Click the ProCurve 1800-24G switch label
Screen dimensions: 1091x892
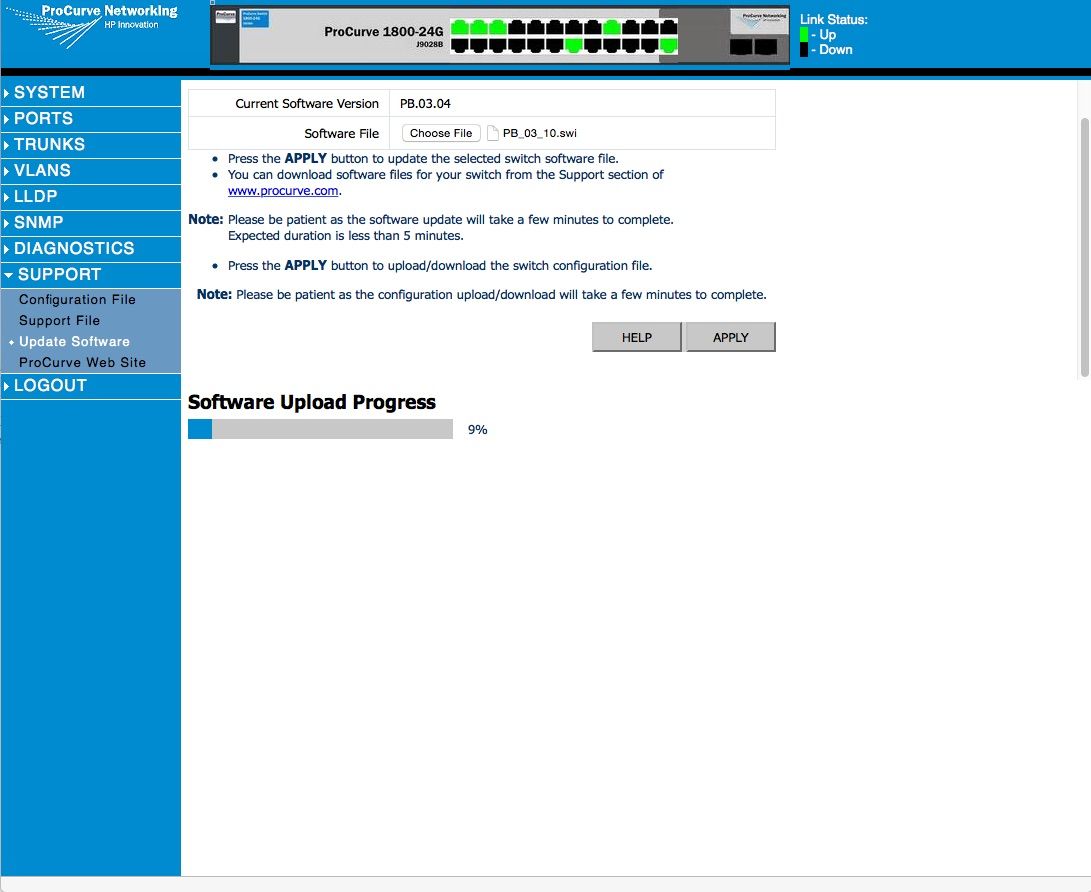[x=383, y=31]
